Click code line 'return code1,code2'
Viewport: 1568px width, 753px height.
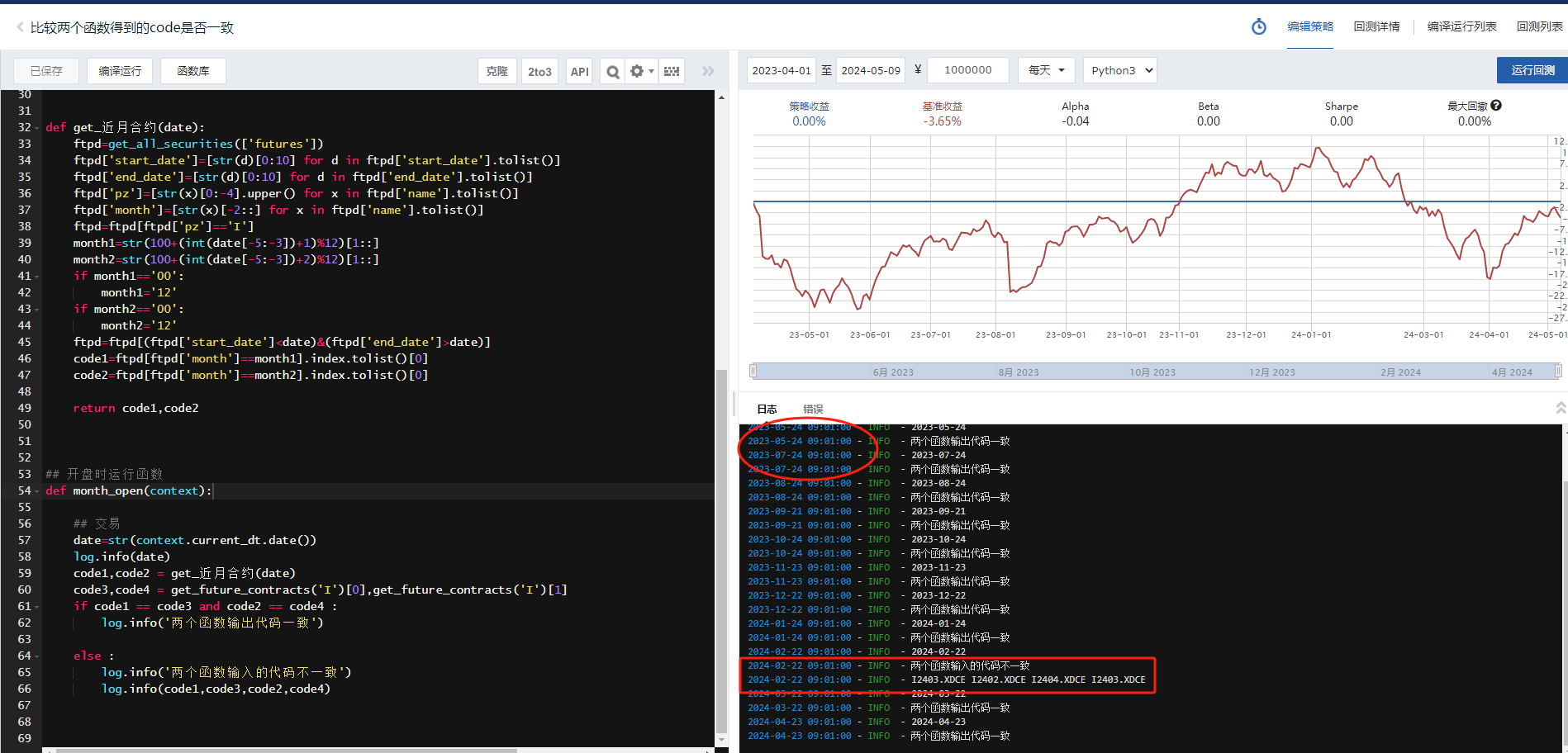coord(135,408)
